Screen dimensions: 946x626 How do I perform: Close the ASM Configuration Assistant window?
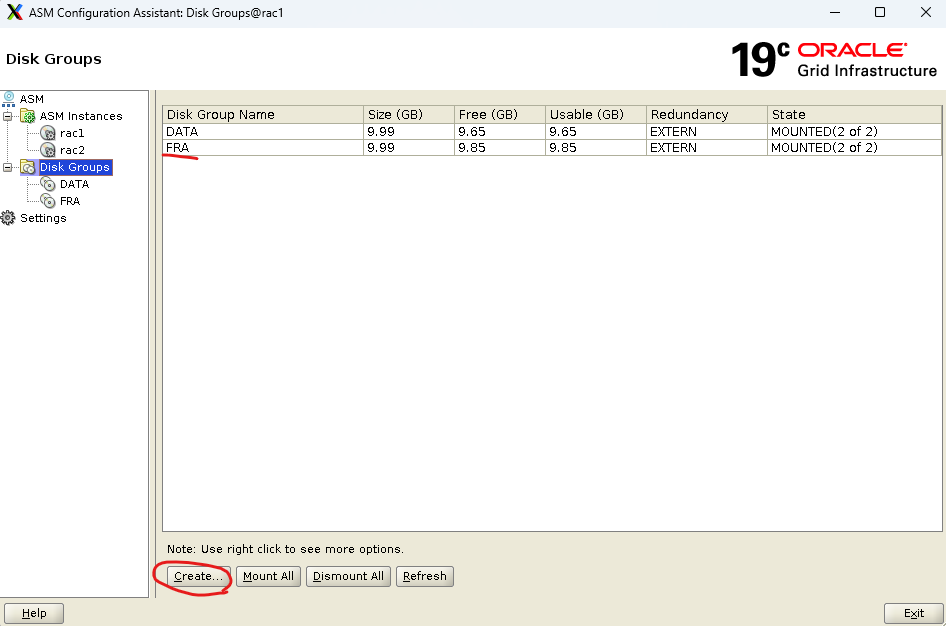925,12
